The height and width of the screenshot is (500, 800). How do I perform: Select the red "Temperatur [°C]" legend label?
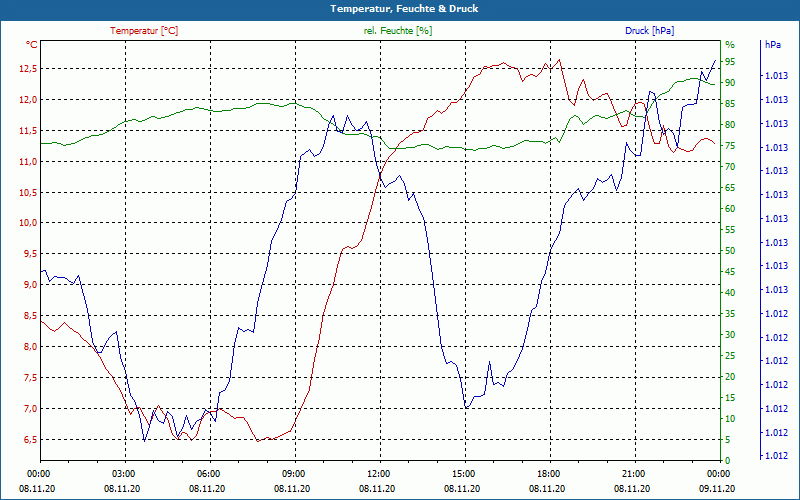(x=144, y=31)
